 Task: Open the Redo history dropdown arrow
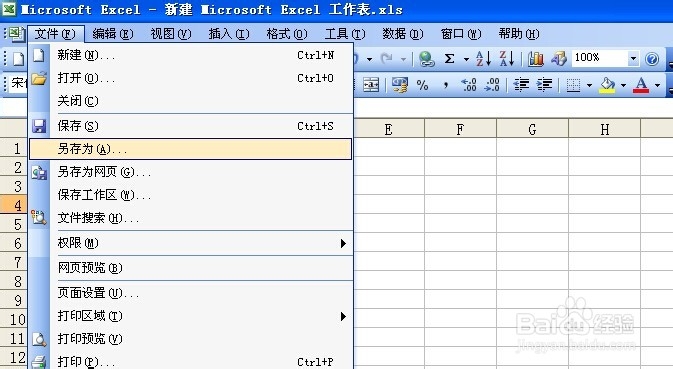(x=403, y=59)
